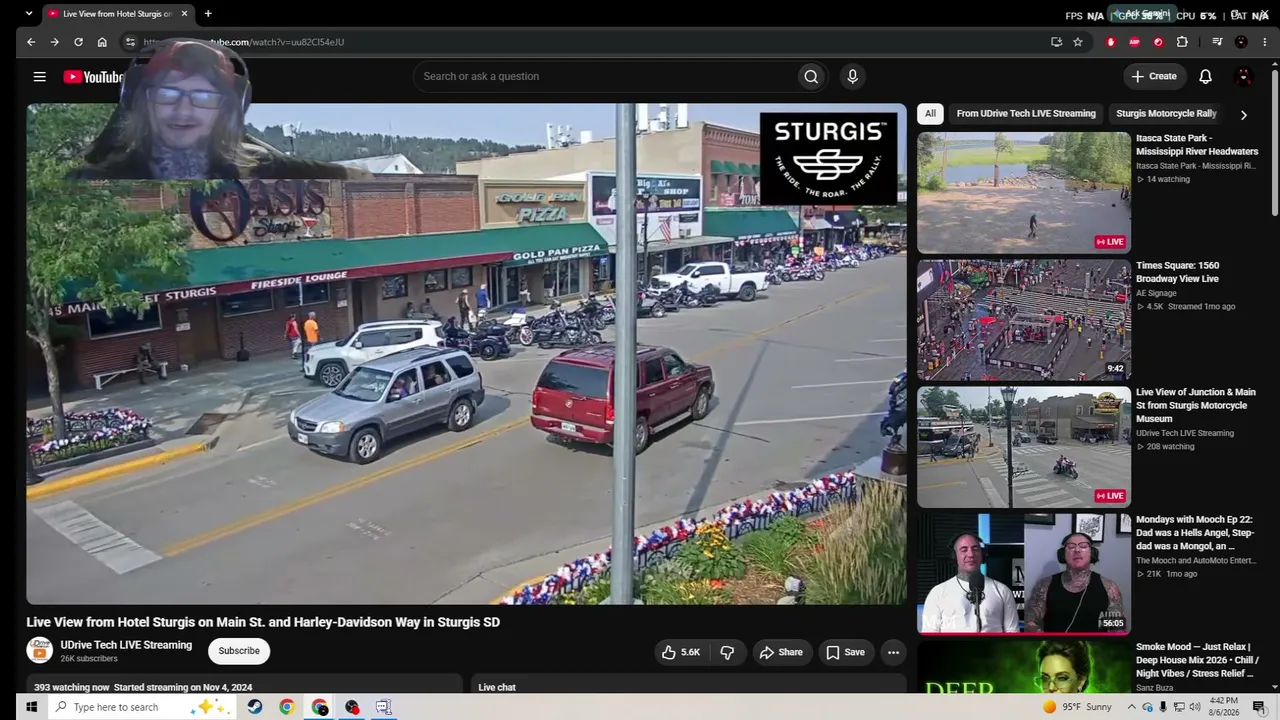Open 'Itasca State Park - Mississippi River Headwaters' title
This screenshot has height=720, width=1280.
click(1197, 145)
